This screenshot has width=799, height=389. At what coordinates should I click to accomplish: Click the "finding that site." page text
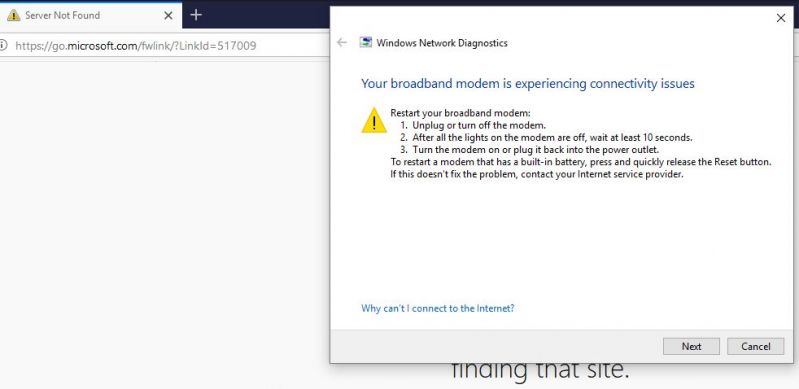pos(540,370)
